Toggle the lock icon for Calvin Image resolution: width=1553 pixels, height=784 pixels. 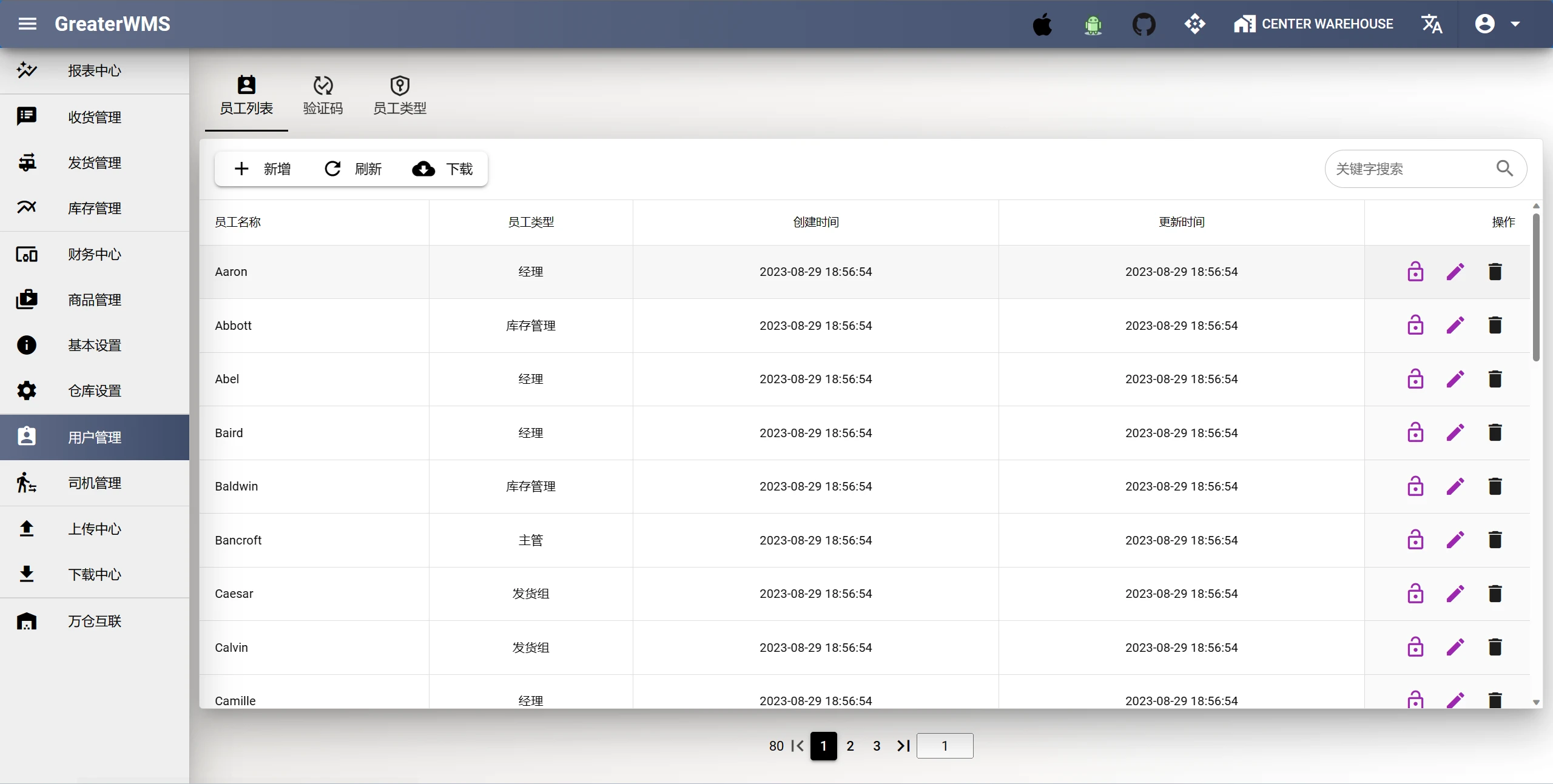coord(1415,648)
